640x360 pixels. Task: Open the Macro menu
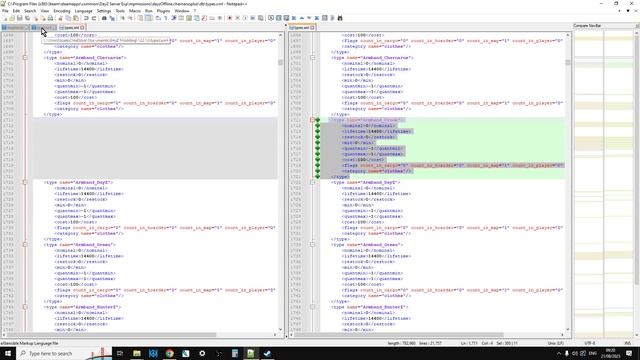(135, 11)
